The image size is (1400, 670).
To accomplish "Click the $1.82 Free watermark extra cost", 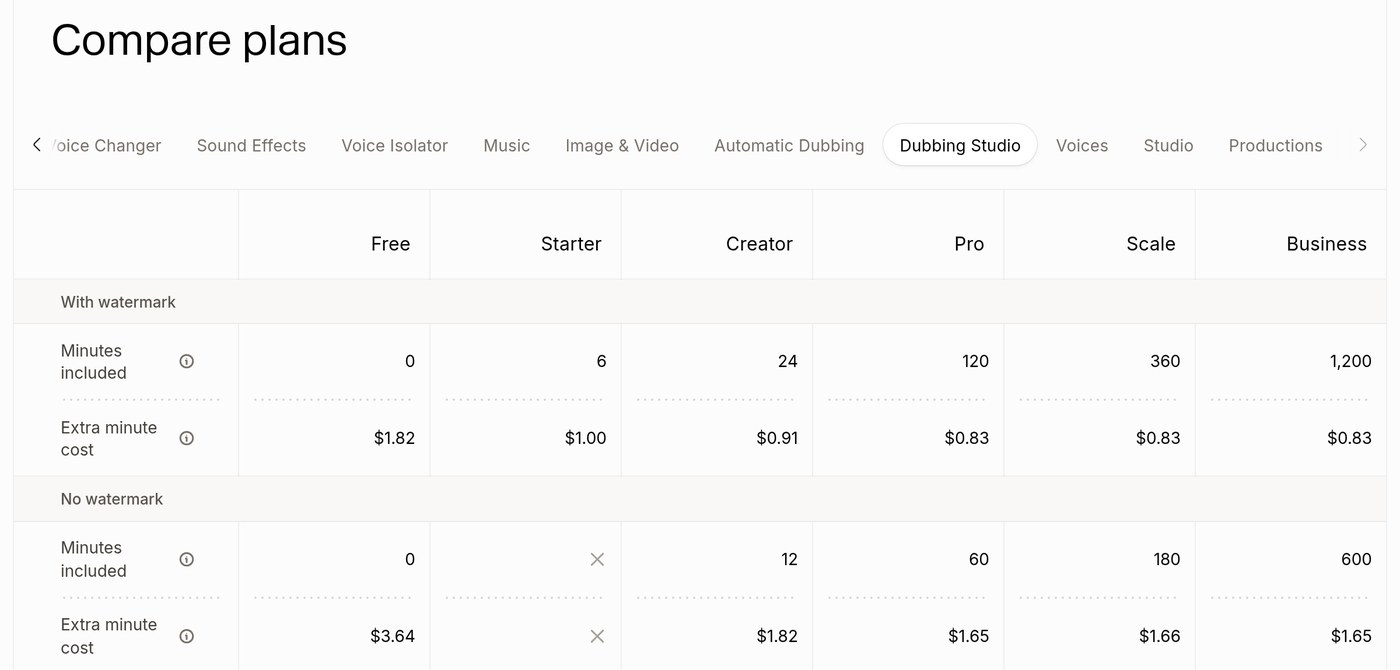I will point(394,438).
